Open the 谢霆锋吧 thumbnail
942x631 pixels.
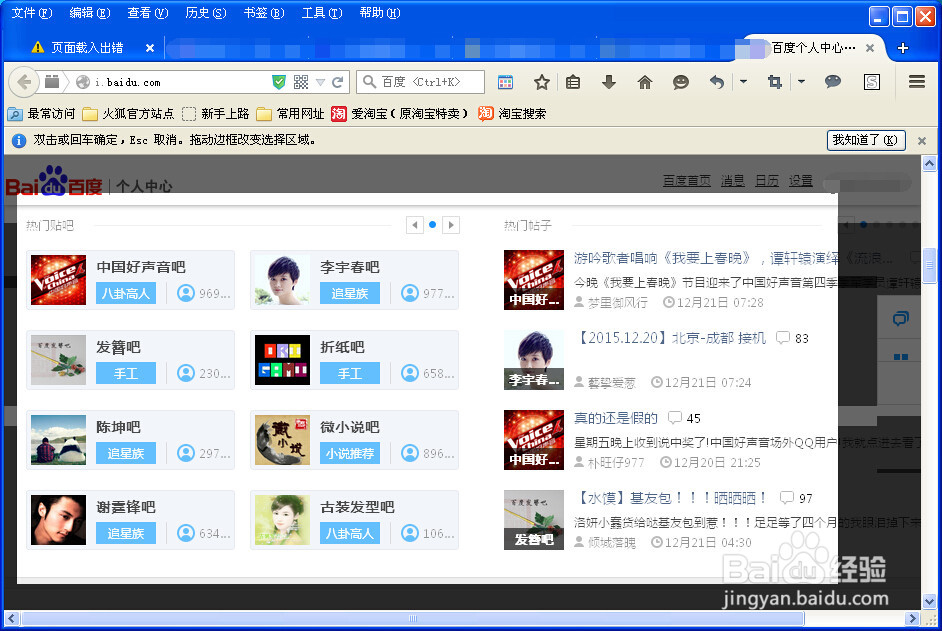pos(58,520)
